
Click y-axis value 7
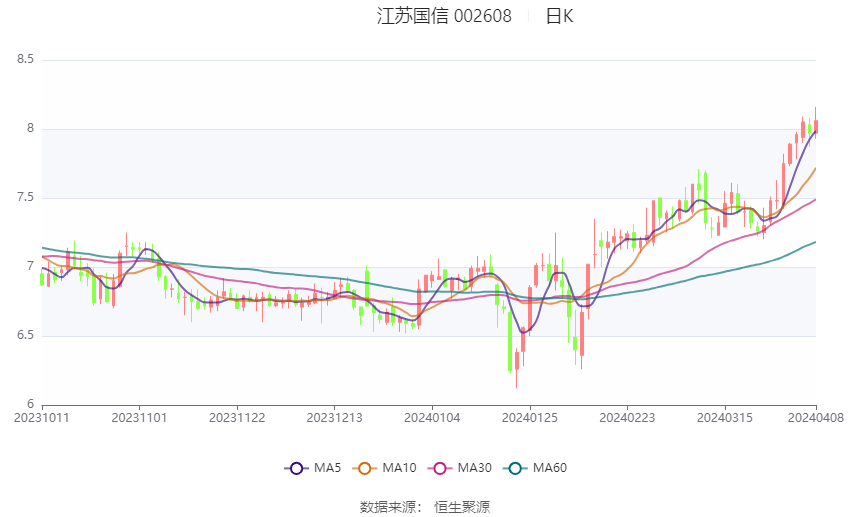tap(30, 266)
